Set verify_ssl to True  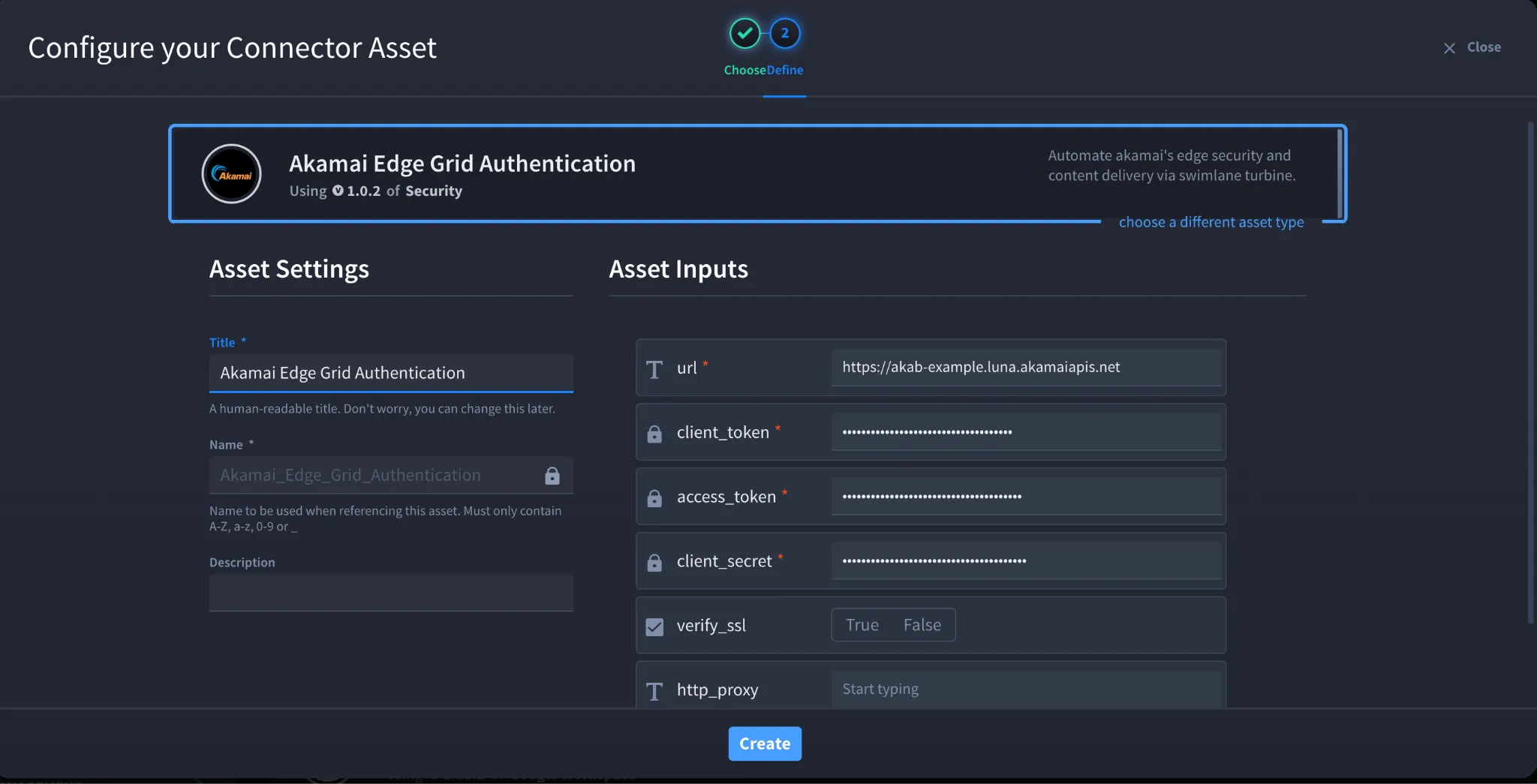862,625
